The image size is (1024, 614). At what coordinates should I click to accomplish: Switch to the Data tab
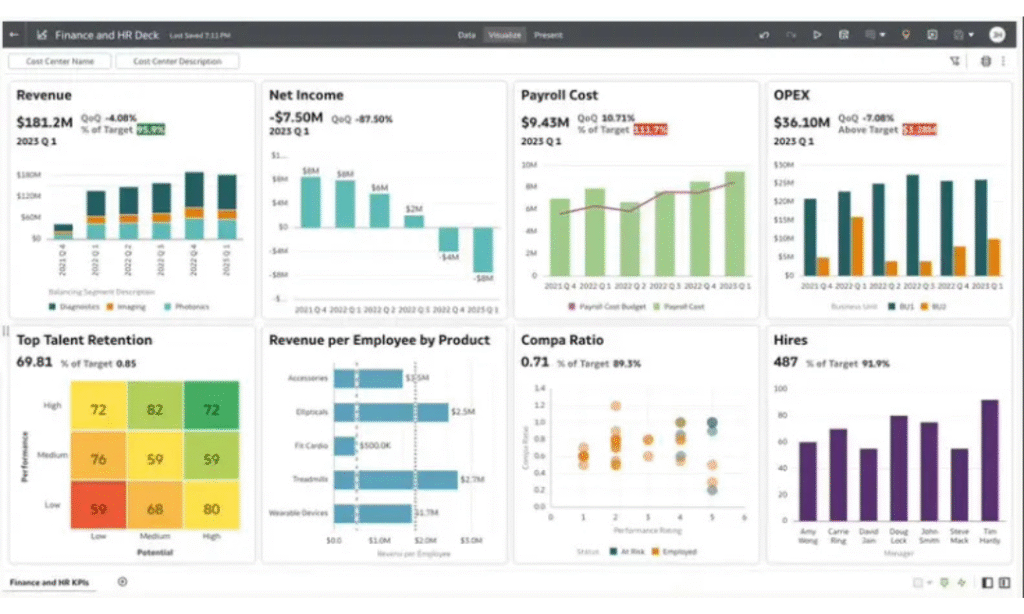point(466,35)
